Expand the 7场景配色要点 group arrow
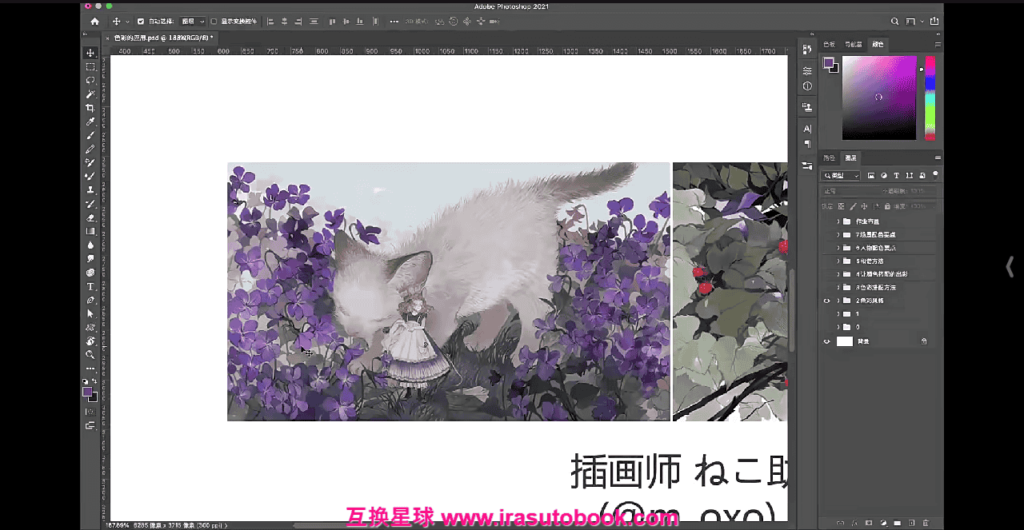The image size is (1024, 530). tap(838, 234)
